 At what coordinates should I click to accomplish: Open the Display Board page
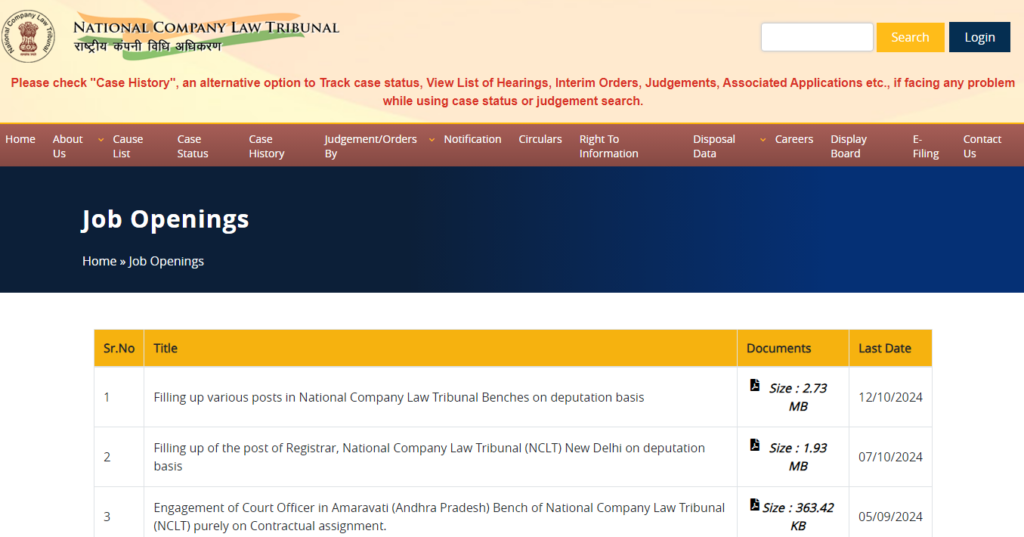click(848, 146)
